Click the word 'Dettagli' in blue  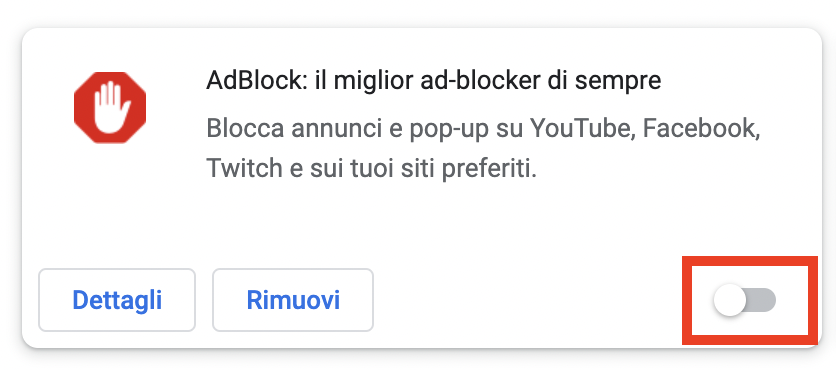(x=117, y=301)
